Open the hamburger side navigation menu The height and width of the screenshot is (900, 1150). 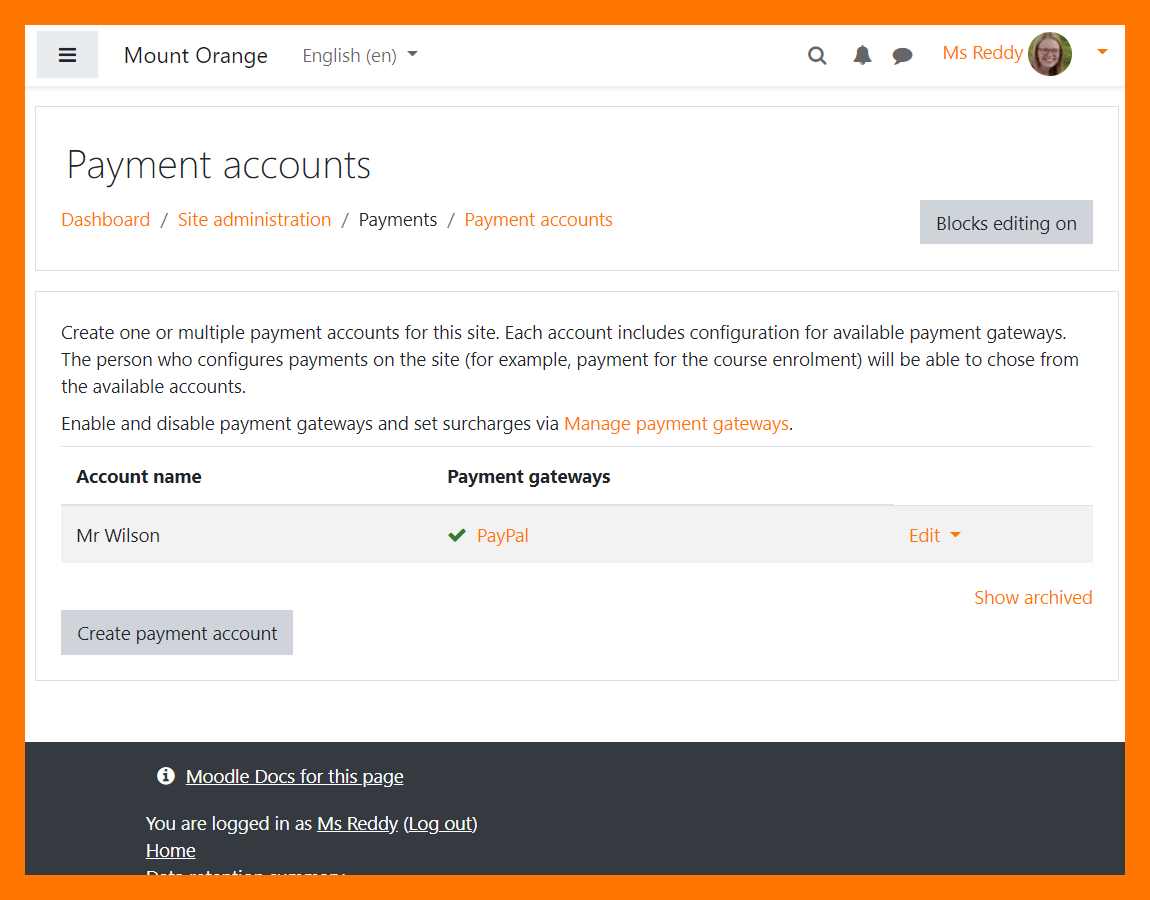tap(67, 55)
